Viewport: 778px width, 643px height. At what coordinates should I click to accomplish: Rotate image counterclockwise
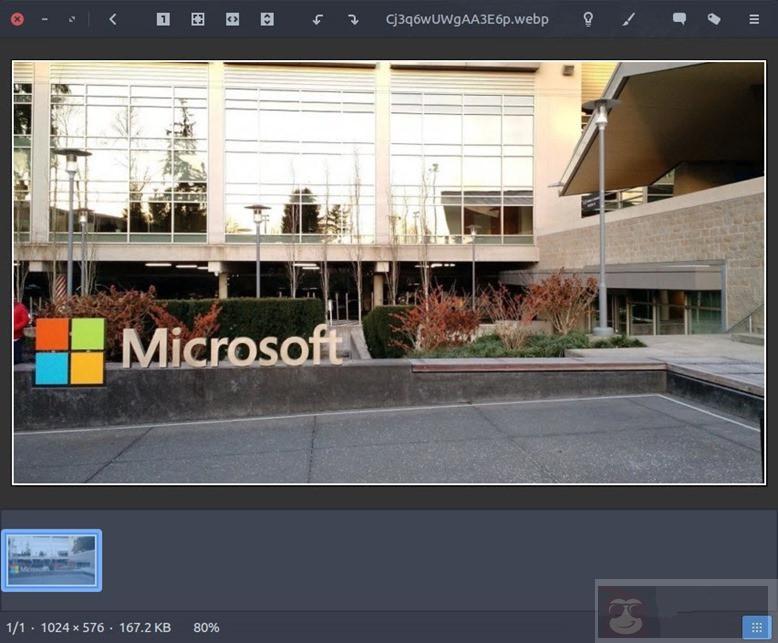[x=318, y=19]
